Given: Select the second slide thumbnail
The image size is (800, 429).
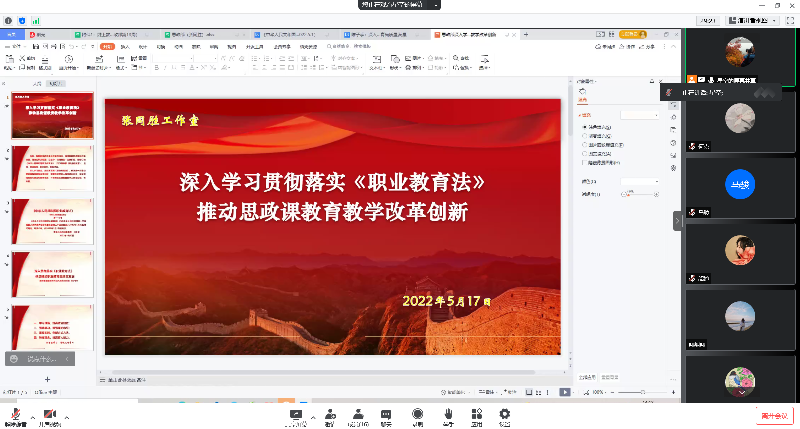Looking at the screenshot, I should pyautogui.click(x=53, y=168).
